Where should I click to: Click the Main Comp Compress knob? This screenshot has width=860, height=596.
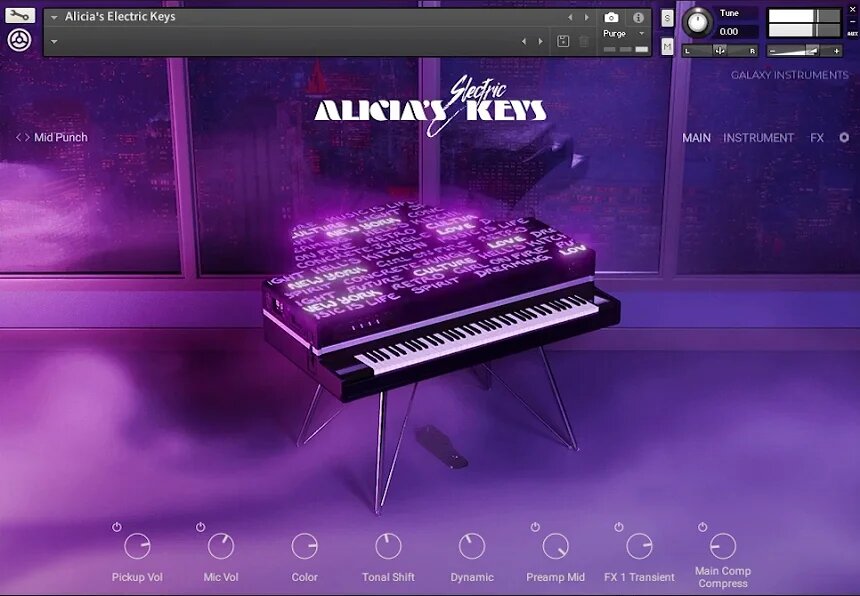click(x=723, y=546)
